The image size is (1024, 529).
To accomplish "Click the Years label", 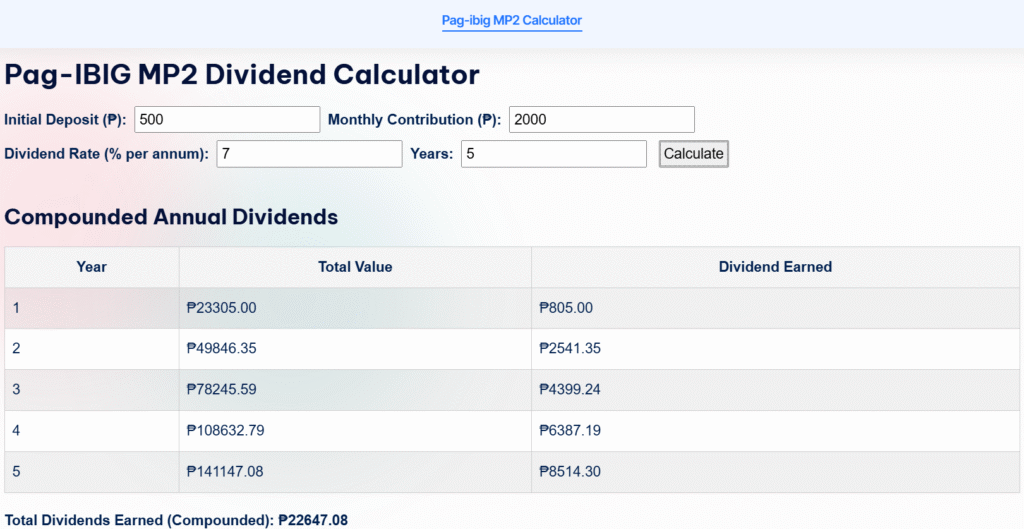I will pyautogui.click(x=432, y=154).
